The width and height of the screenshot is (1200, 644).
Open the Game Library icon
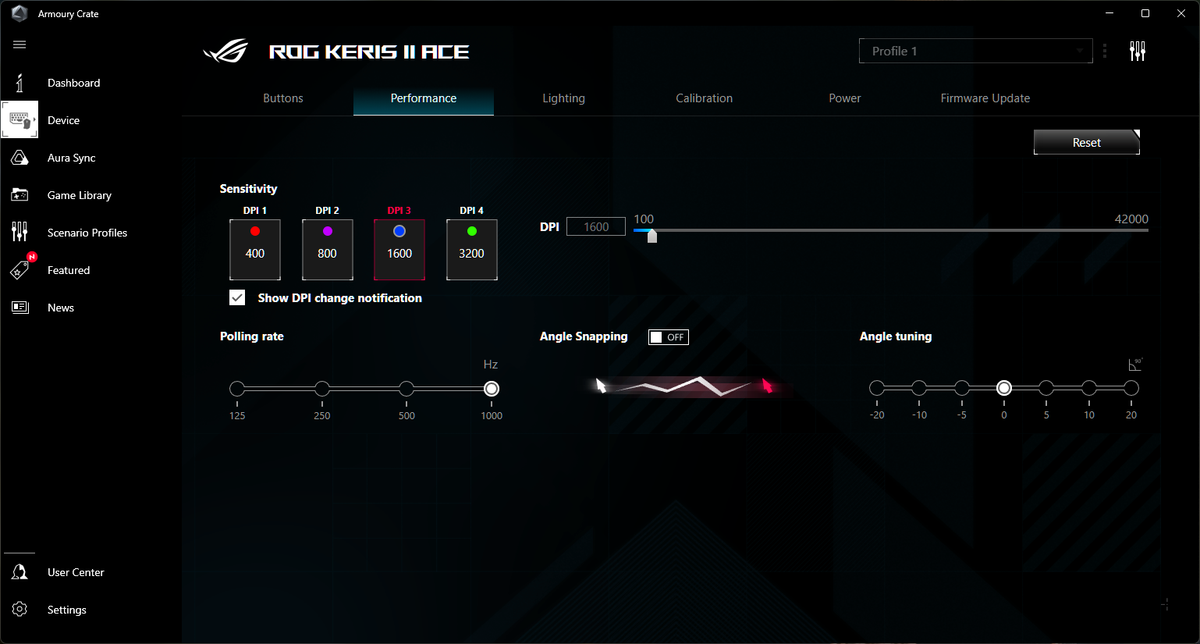(19, 195)
